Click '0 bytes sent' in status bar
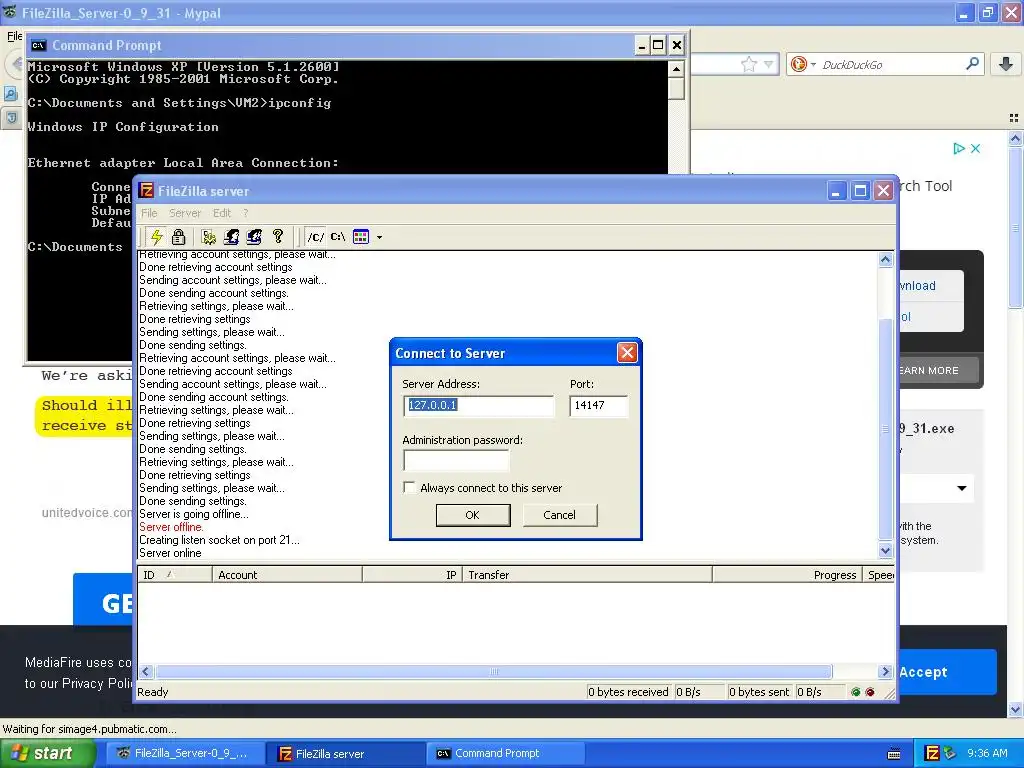Viewport: 1024px width, 768px height. [x=759, y=692]
